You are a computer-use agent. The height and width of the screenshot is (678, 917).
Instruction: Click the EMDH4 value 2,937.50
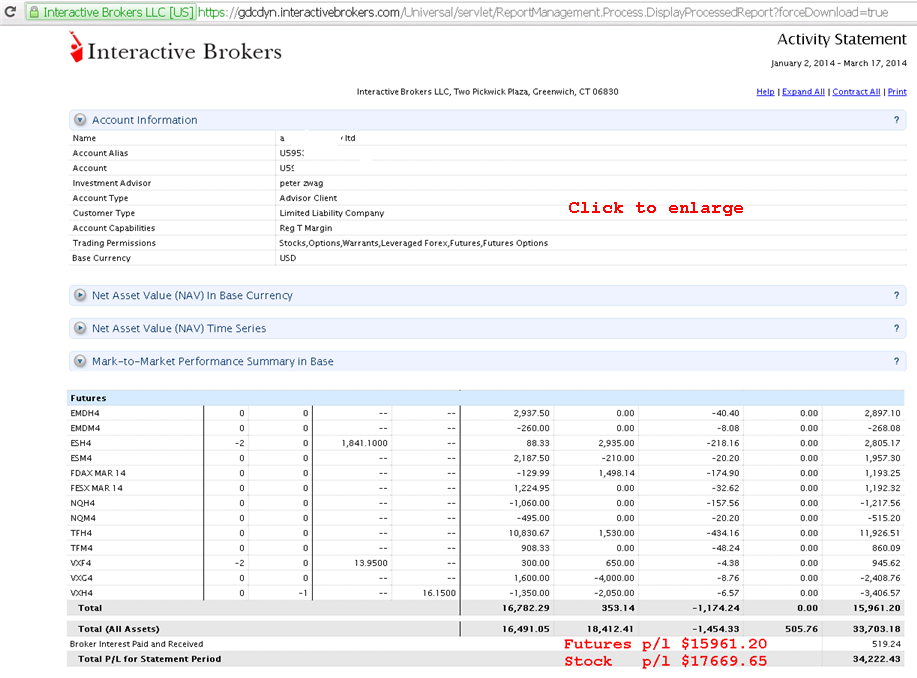click(x=532, y=413)
